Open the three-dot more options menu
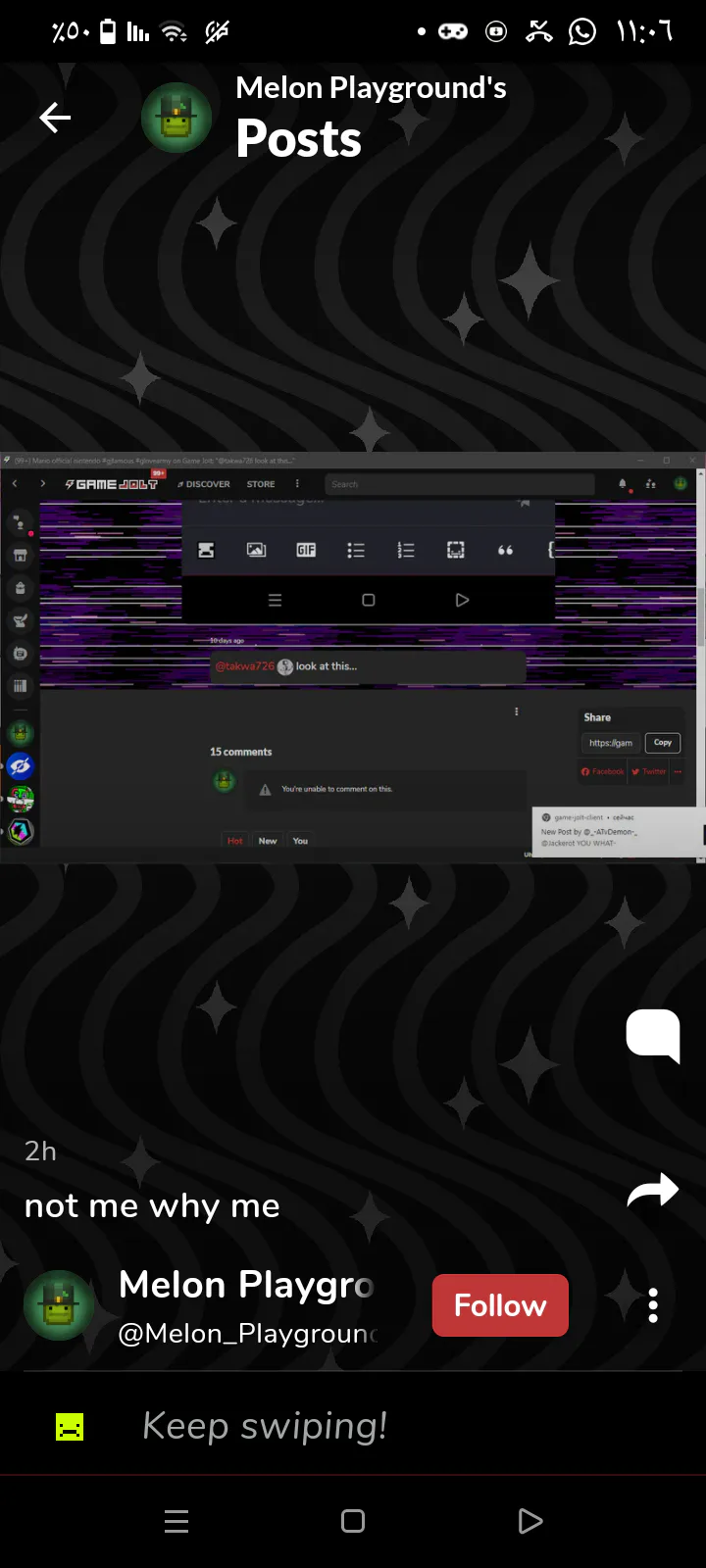 click(653, 1305)
